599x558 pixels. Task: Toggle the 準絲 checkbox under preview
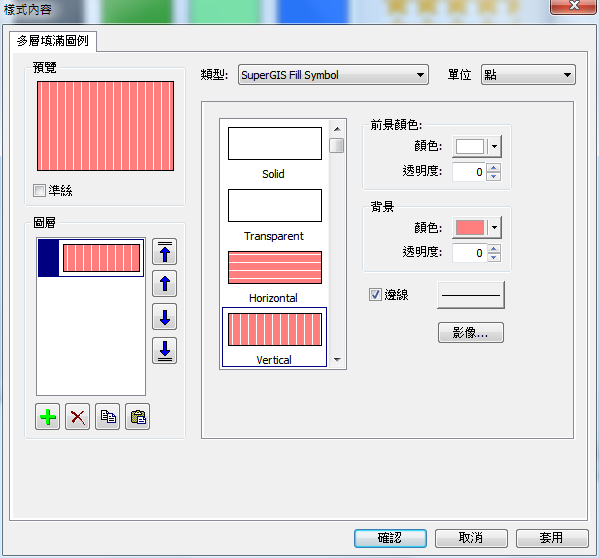(x=39, y=190)
